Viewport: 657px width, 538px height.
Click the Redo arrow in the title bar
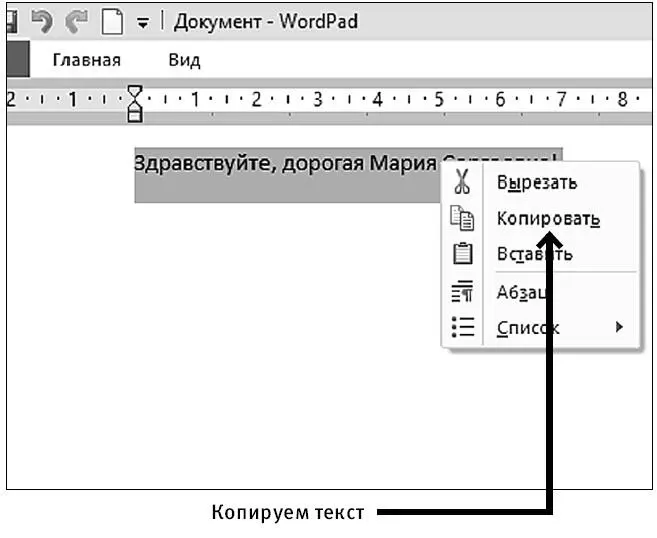point(77,21)
